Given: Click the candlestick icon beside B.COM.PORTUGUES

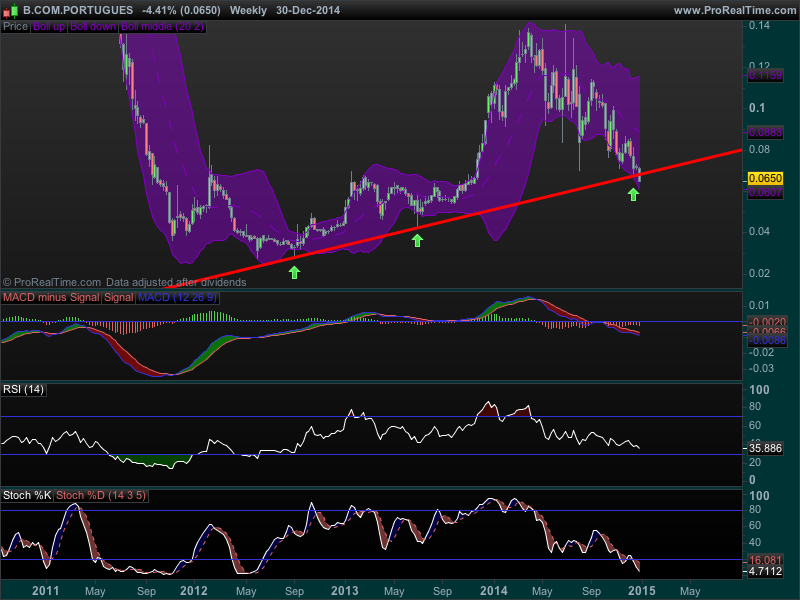Looking at the screenshot, I should pos(11,9).
